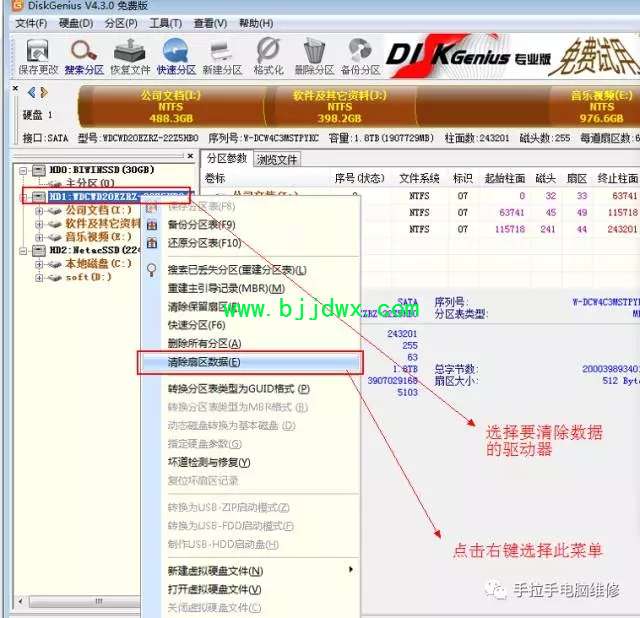Switch to the 浏览文件 tab
640x618 pixels.
(x=277, y=160)
